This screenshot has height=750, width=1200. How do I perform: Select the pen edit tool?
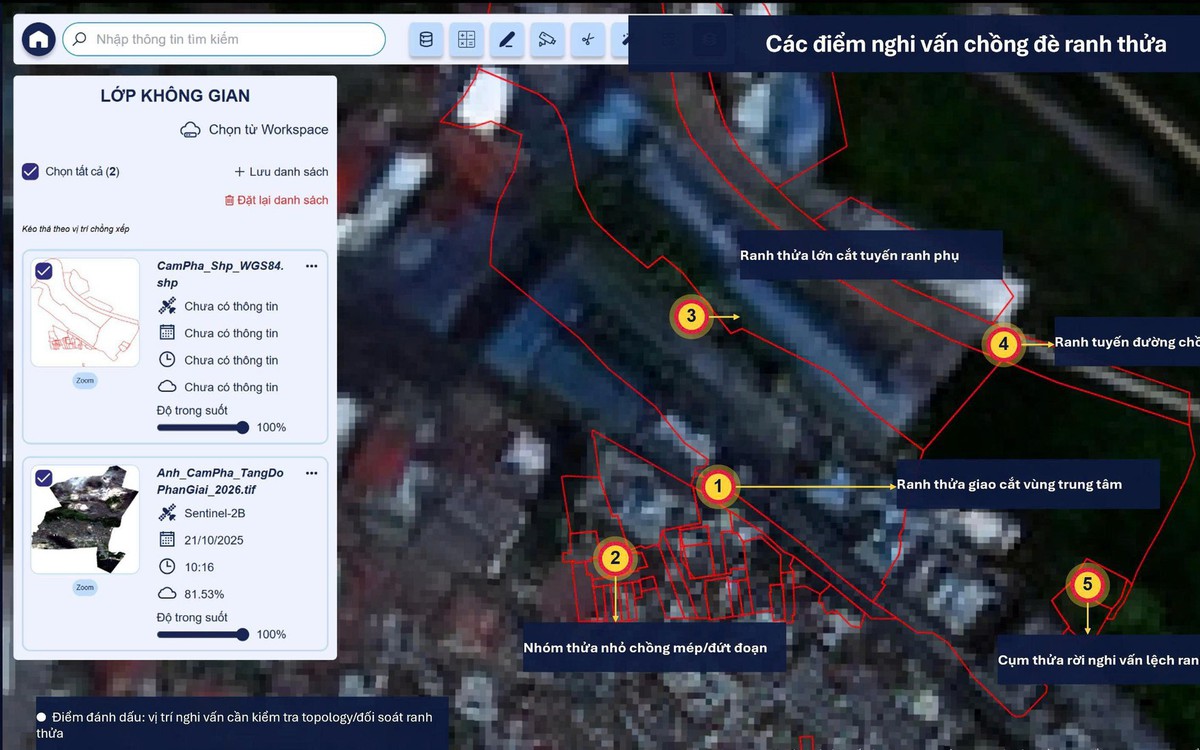point(506,40)
